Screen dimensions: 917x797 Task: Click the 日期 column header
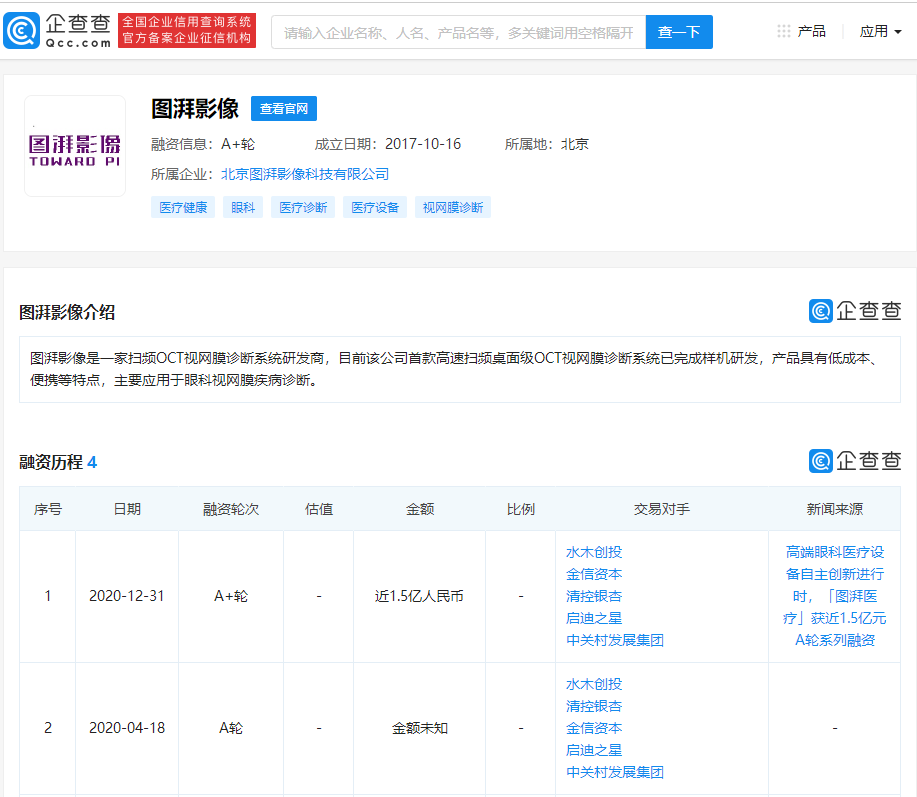[x=127, y=509]
